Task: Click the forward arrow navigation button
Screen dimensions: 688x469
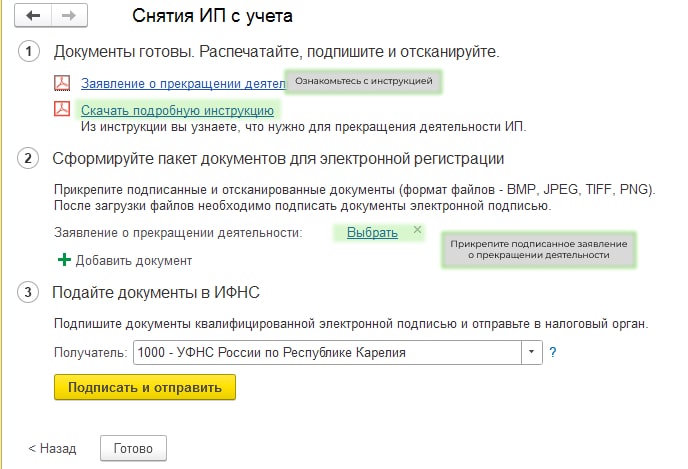Action: pos(68,16)
